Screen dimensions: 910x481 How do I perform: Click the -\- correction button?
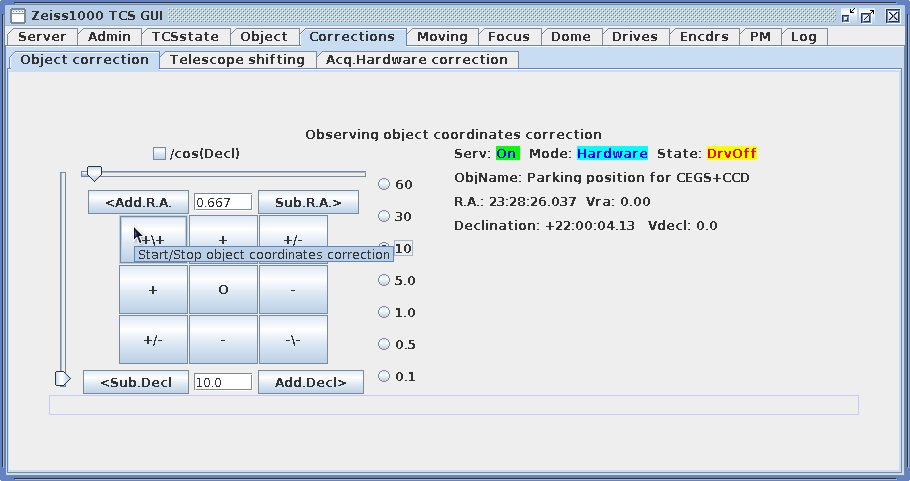pos(293,339)
